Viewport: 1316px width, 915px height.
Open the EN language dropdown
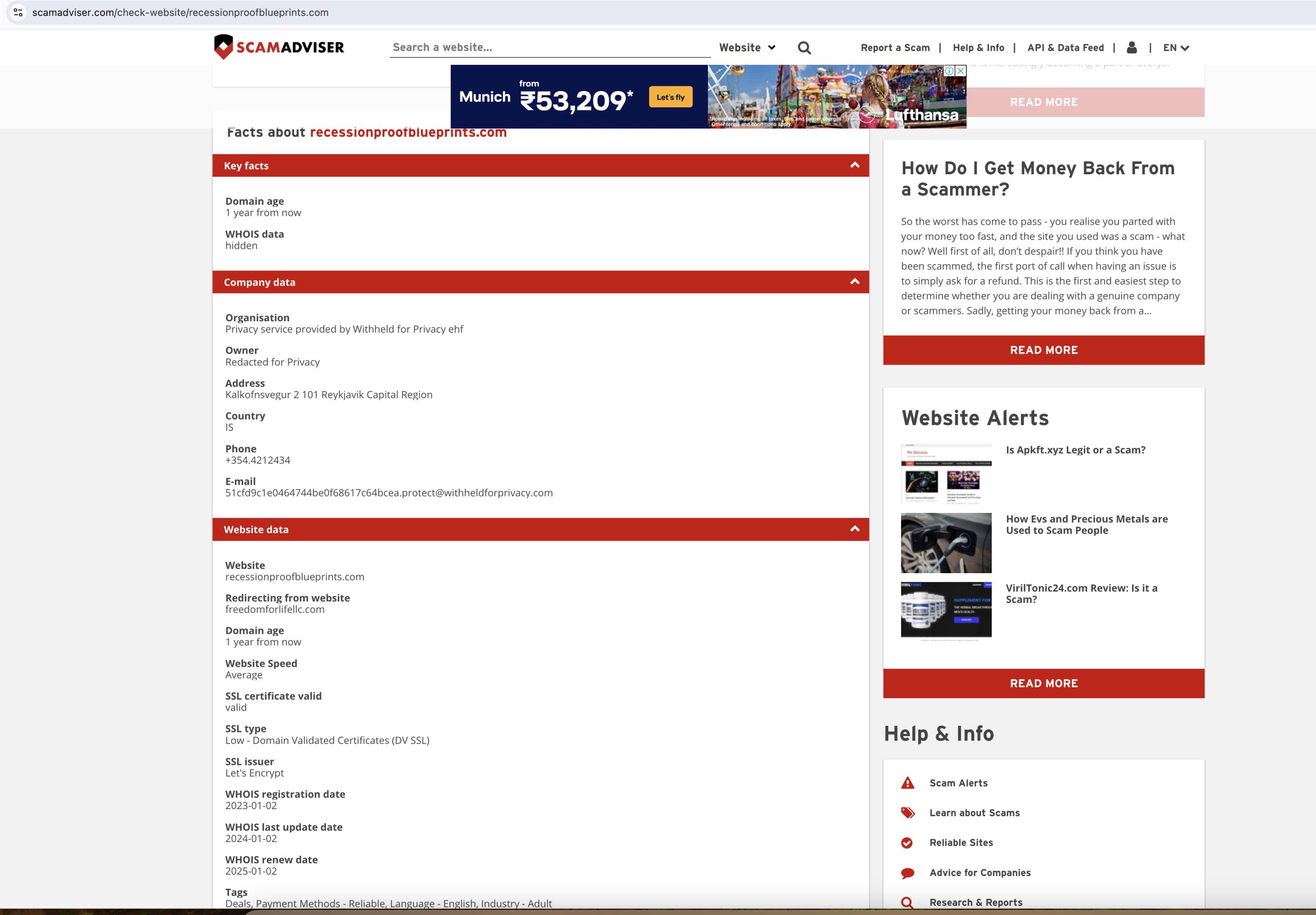coord(1176,48)
